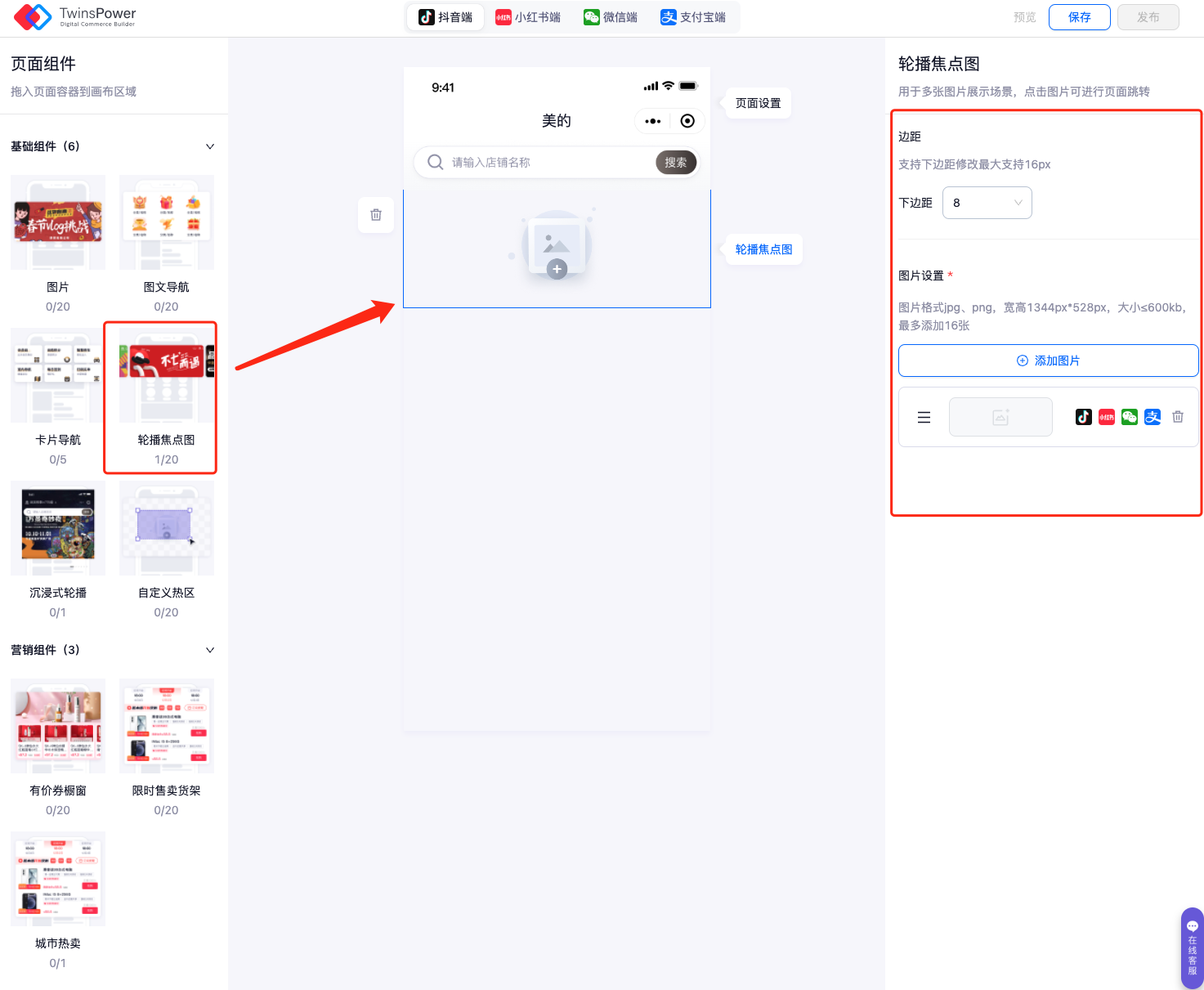Click the Xiaohongshu icon in image row

tap(1106, 417)
